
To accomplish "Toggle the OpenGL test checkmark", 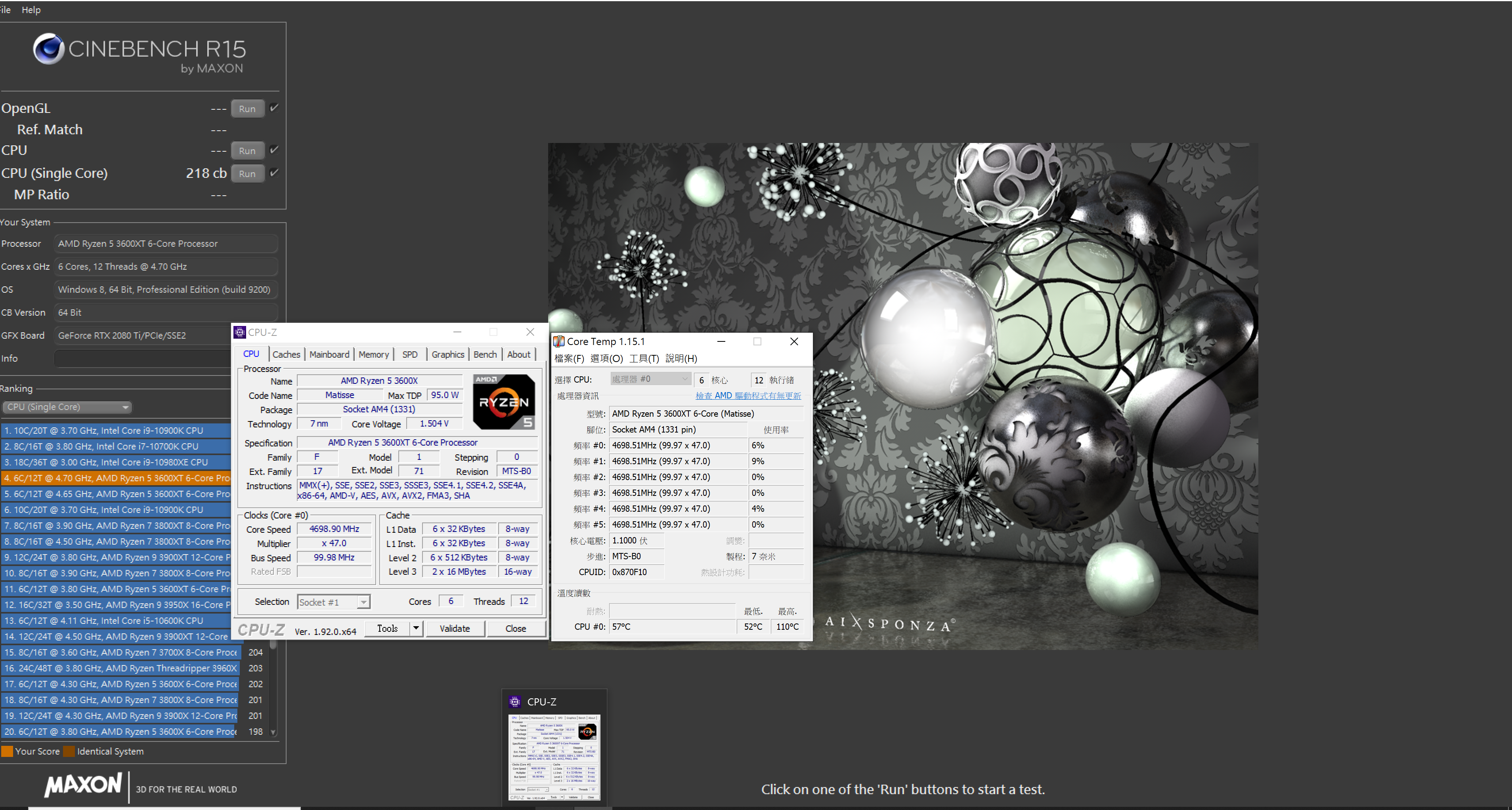I will (x=274, y=108).
